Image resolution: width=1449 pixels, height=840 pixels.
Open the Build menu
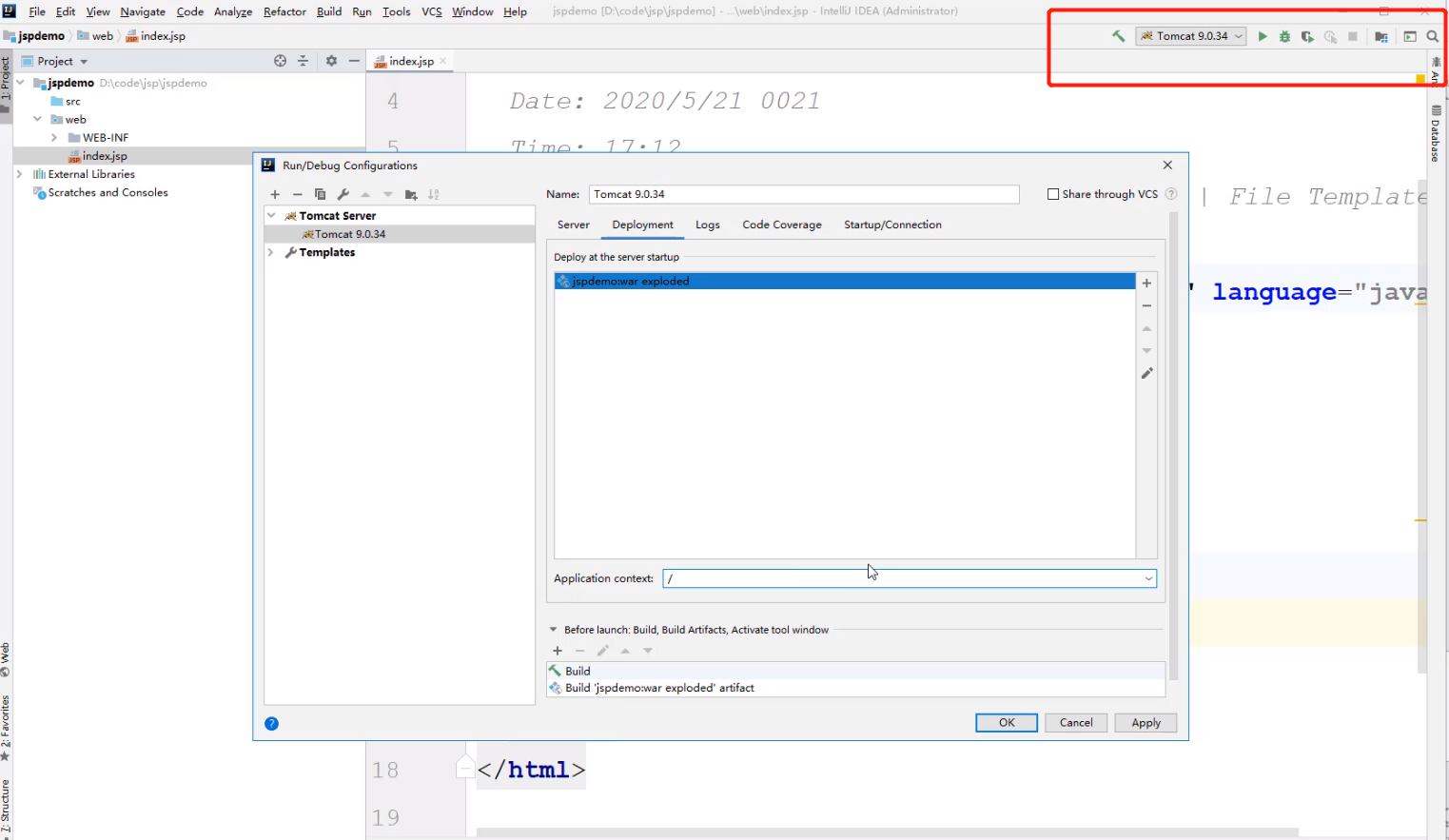pos(329,11)
